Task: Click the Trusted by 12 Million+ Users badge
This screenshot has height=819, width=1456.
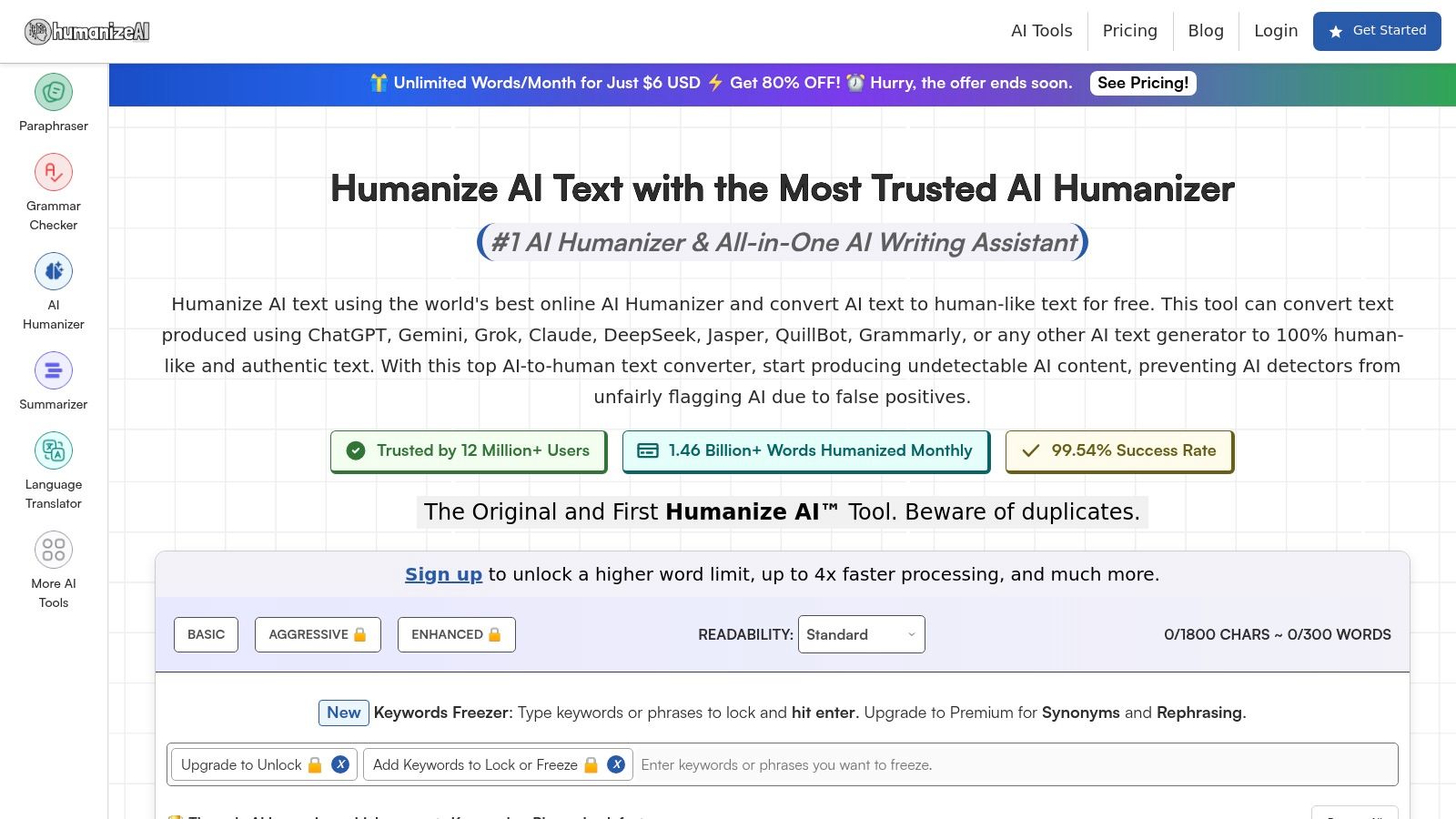Action: click(x=468, y=450)
